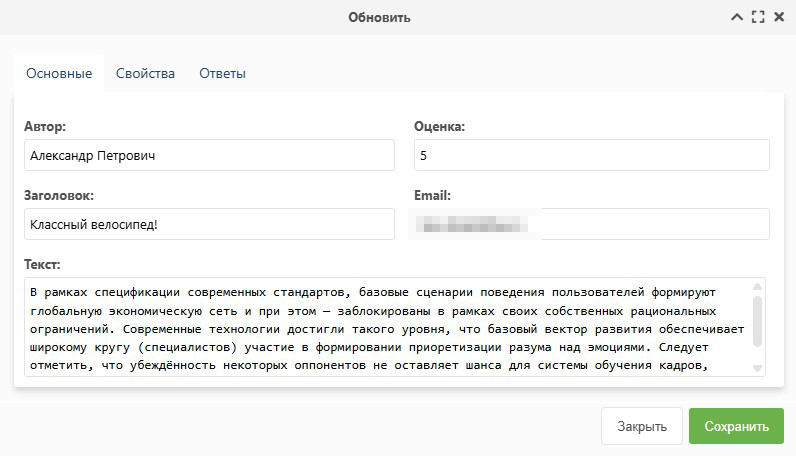Click the Оценка: field label
796x456 pixels.
[x=439, y=127]
